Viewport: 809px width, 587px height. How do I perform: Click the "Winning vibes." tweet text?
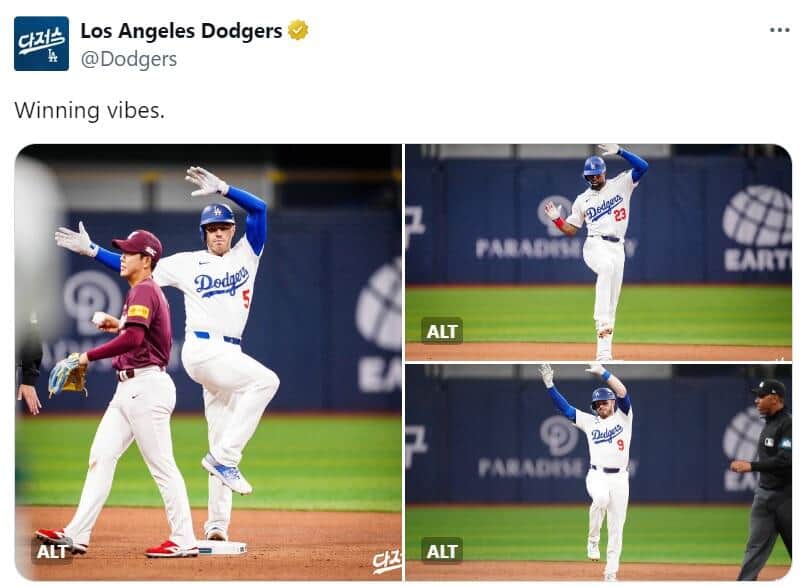[x=89, y=110]
